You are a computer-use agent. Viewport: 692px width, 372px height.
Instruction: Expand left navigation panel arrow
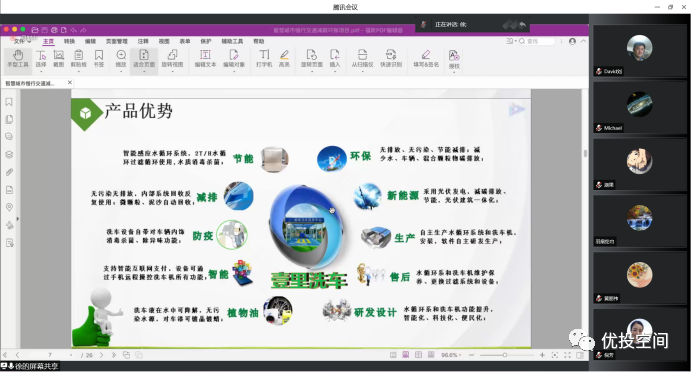click(18, 218)
